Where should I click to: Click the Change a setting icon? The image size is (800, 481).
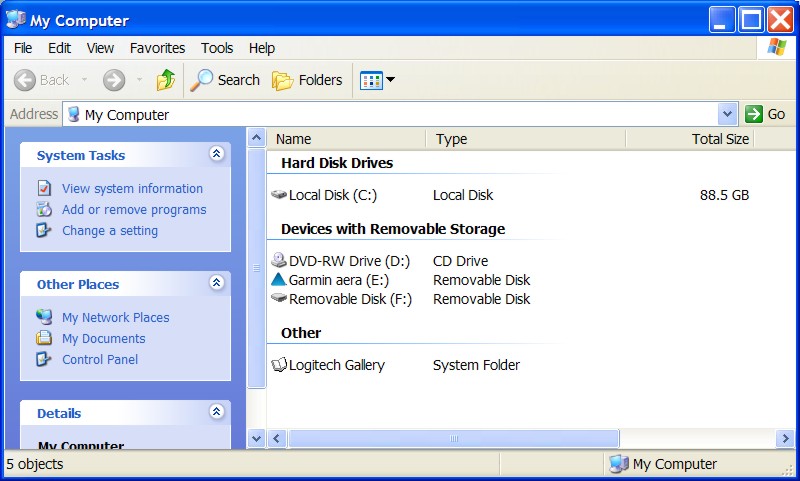[44, 230]
